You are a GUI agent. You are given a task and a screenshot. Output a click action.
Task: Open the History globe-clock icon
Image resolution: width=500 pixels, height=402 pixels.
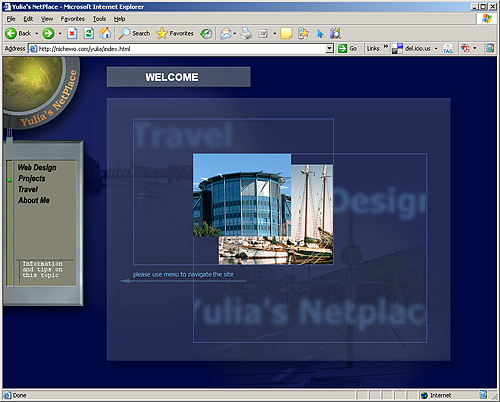(x=206, y=33)
